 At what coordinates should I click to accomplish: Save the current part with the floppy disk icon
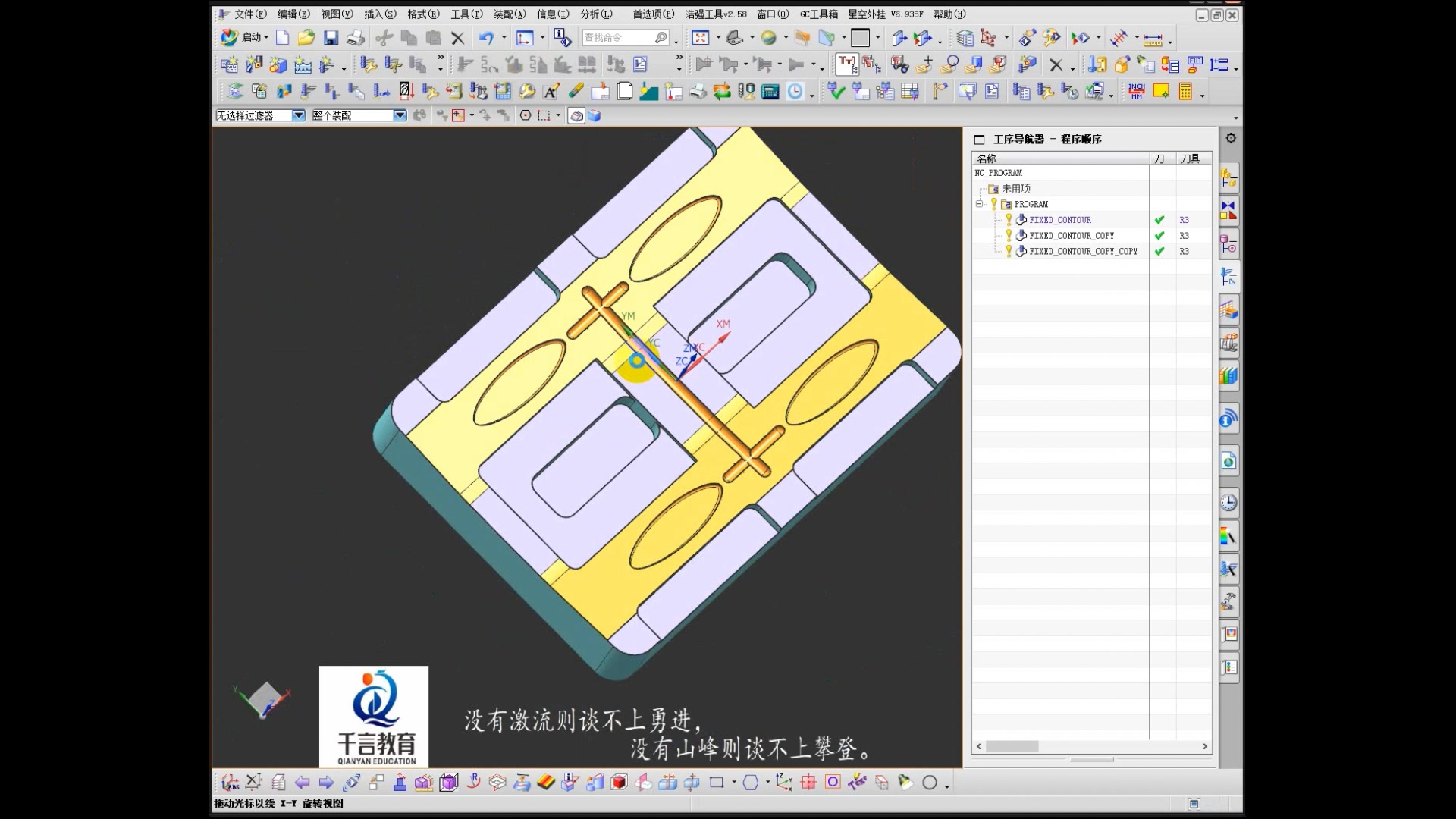(x=332, y=37)
